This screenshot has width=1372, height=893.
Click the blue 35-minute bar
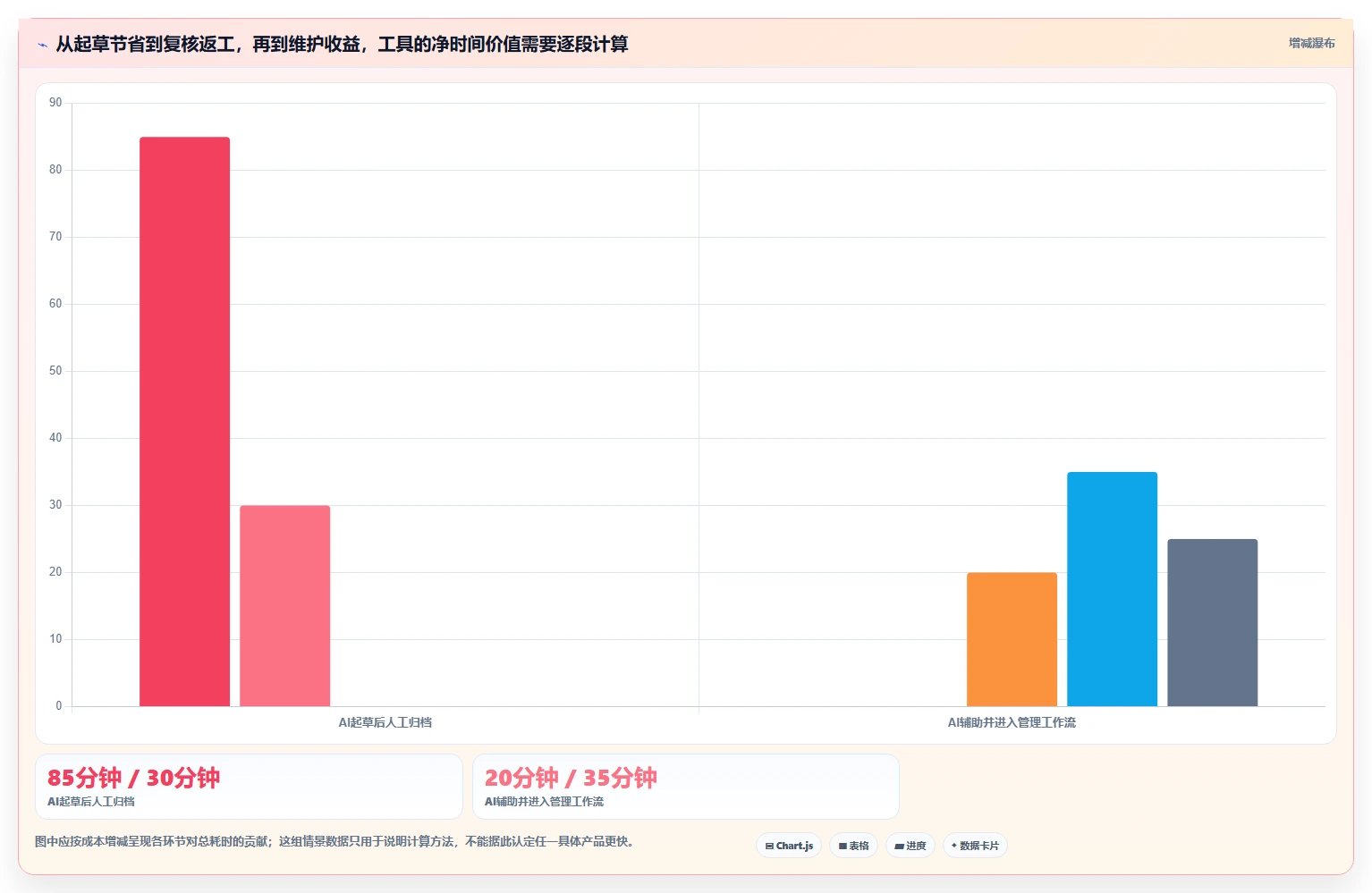pyautogui.click(x=1112, y=589)
